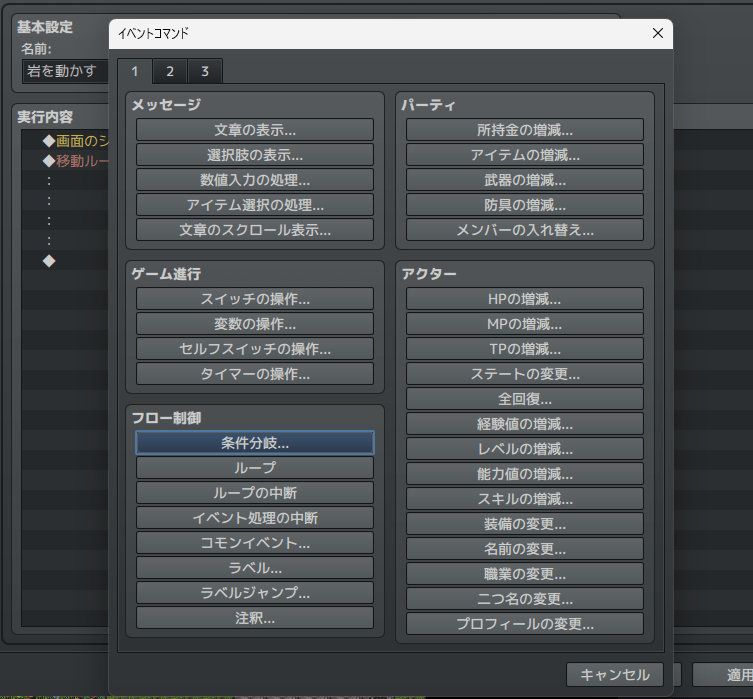Open 所持金の増減... command
Viewport: 753px width, 699px height.
[525, 130]
